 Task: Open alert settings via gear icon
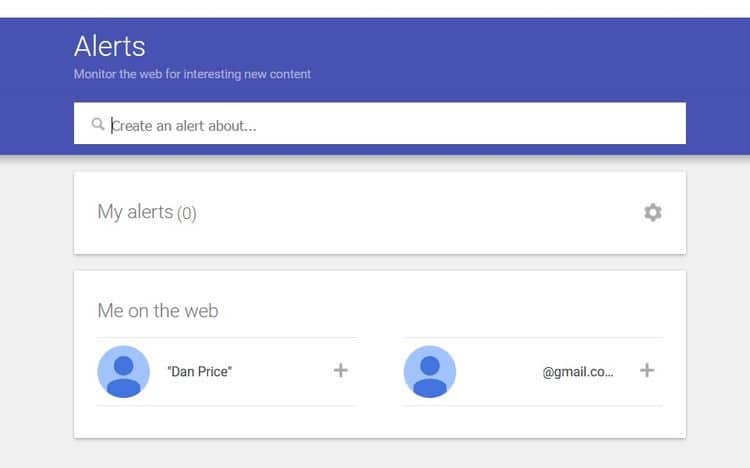pos(652,212)
